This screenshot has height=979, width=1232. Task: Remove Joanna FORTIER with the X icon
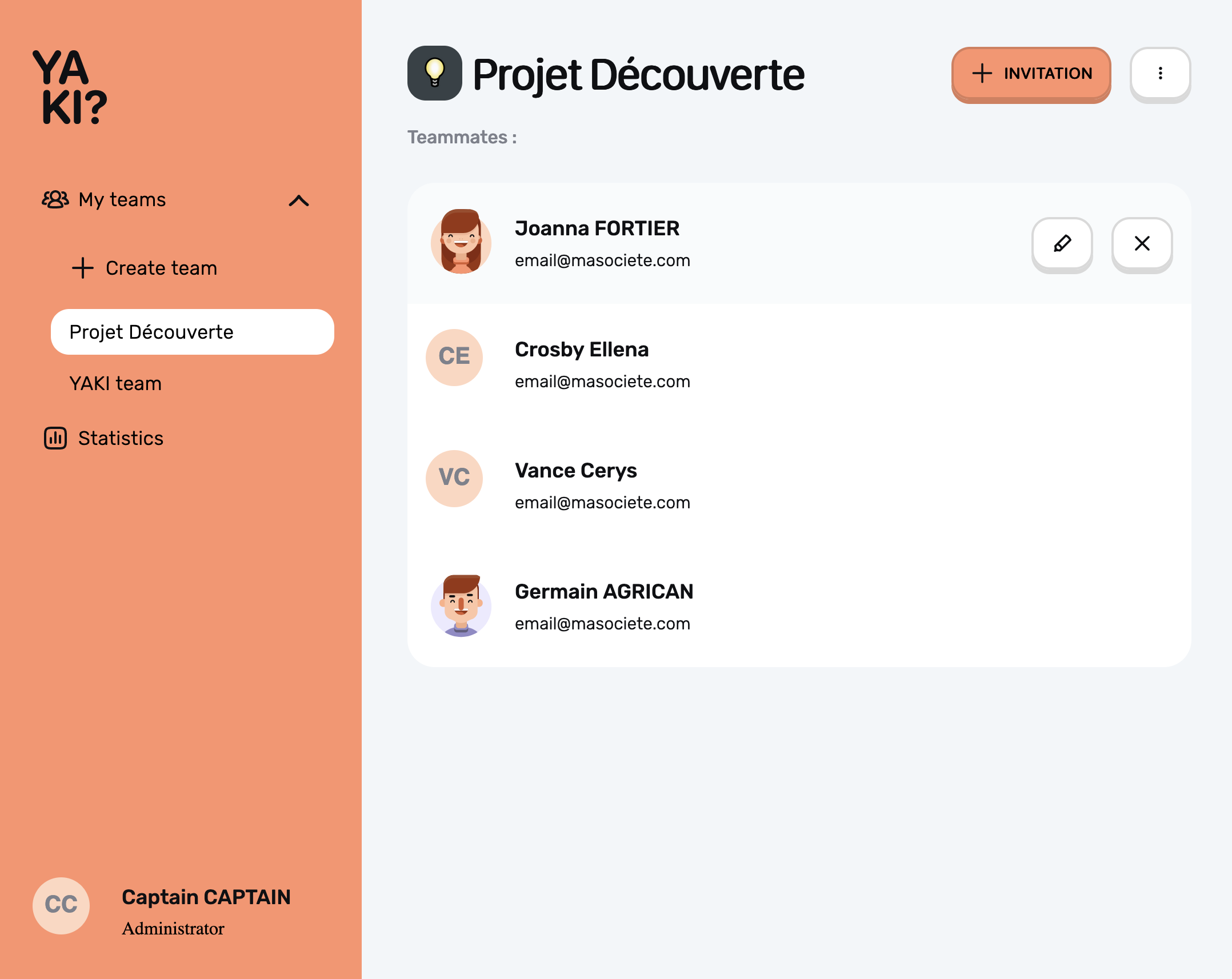(1141, 244)
